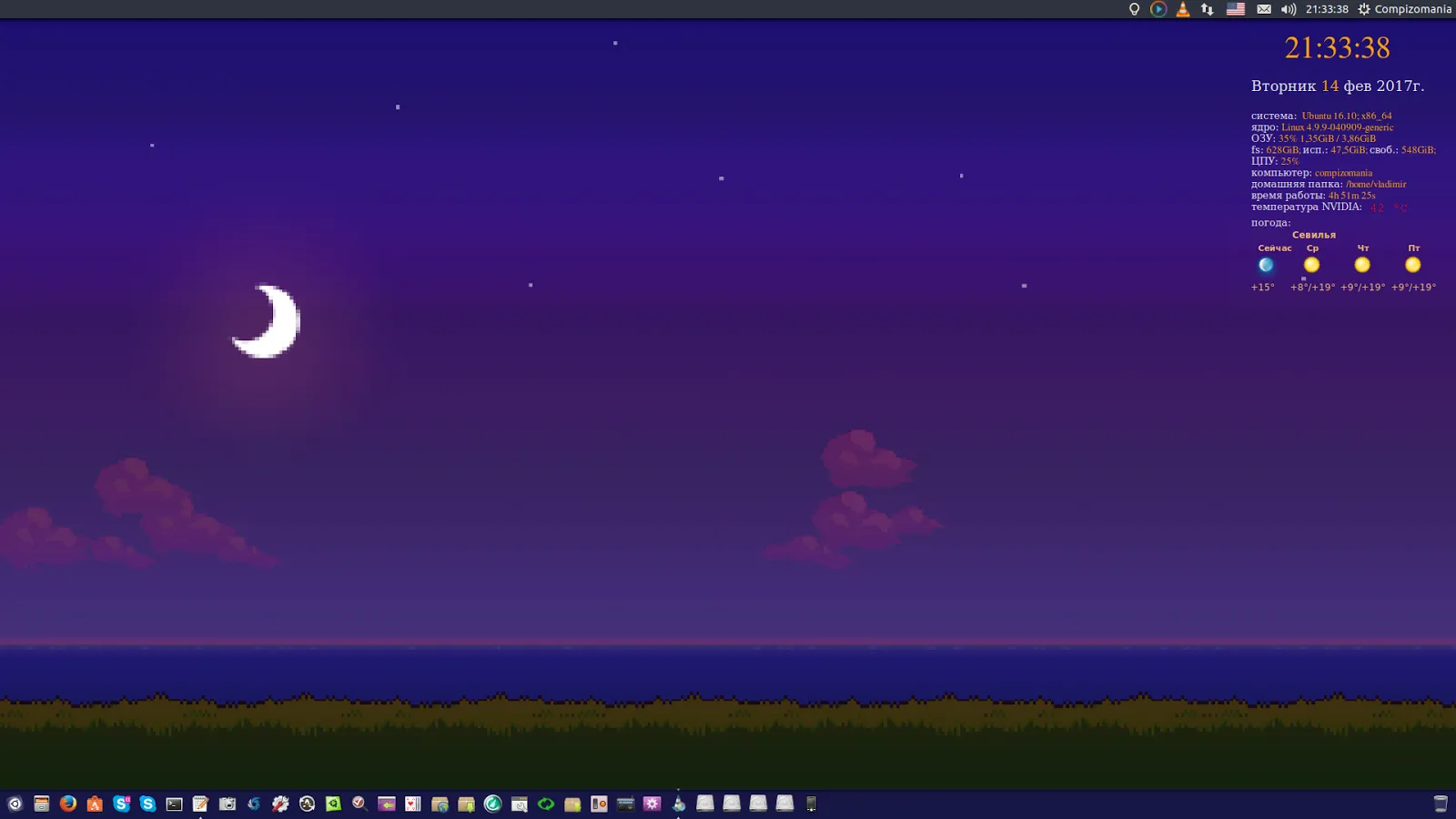Viewport: 1456px width, 819px height.
Task: Open the orange Ubuntu Software shopping bag
Action: [95, 804]
